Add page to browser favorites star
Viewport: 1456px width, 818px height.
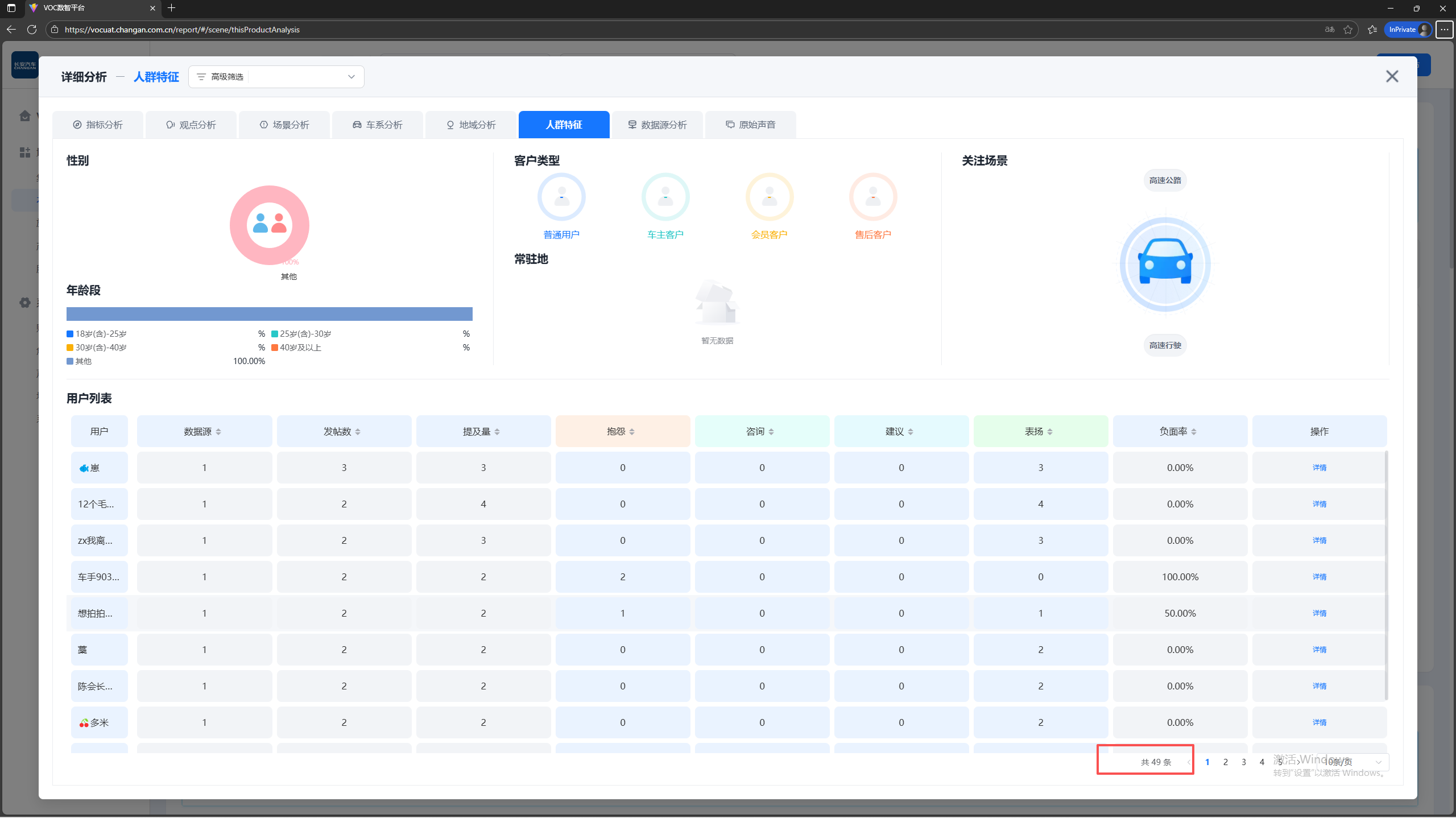click(x=1347, y=30)
